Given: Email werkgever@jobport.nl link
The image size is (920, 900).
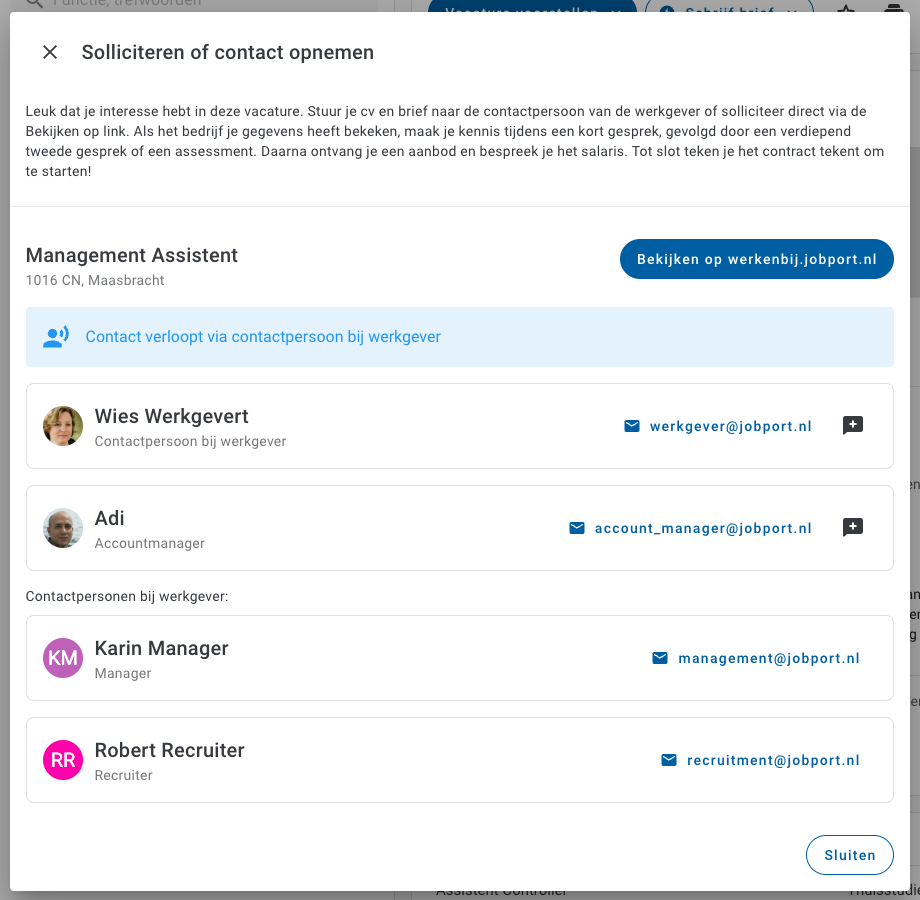Looking at the screenshot, I should click(x=730, y=427).
